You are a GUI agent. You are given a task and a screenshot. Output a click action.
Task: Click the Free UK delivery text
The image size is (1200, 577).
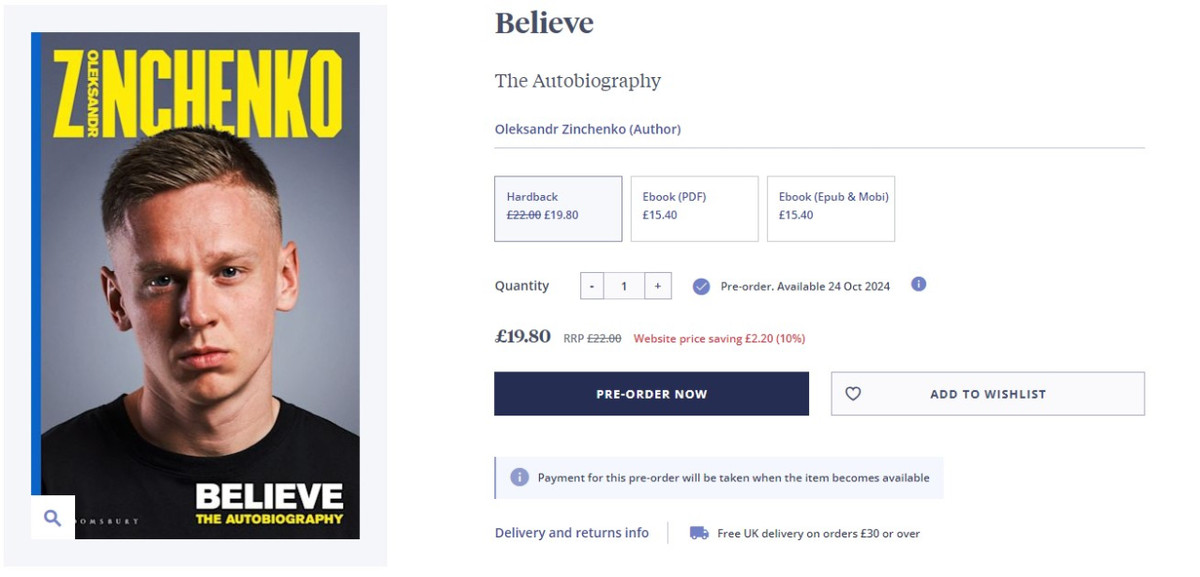click(818, 533)
